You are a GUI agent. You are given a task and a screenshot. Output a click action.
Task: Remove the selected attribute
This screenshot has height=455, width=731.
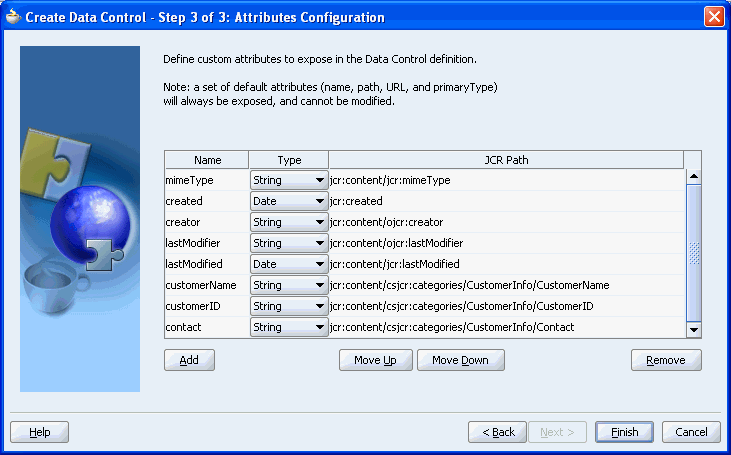point(666,360)
